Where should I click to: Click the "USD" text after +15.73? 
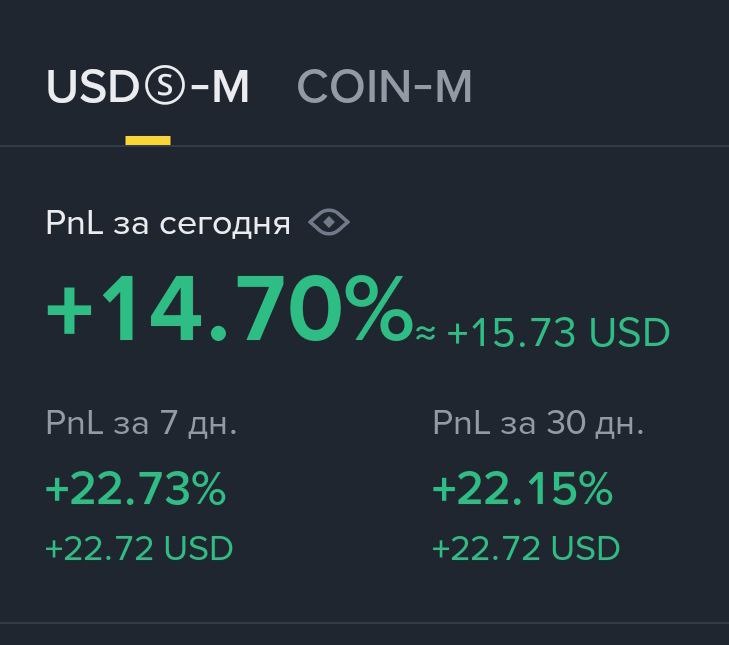click(x=629, y=333)
